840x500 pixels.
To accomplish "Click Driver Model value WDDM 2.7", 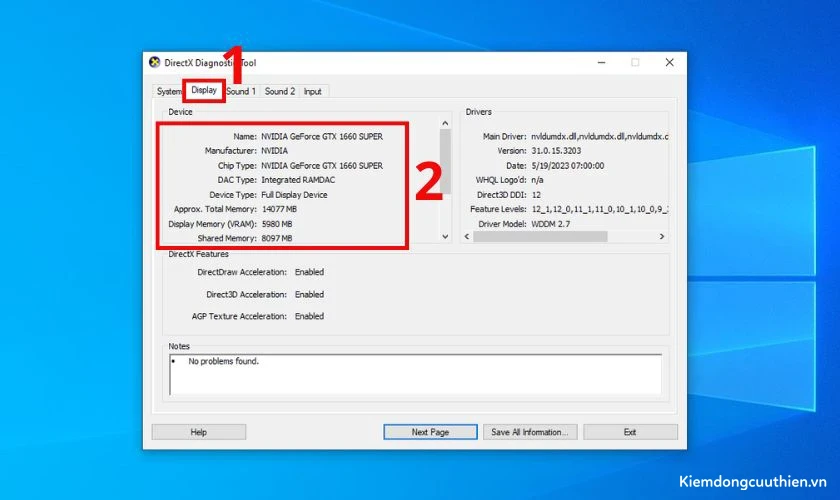I will point(551,224).
